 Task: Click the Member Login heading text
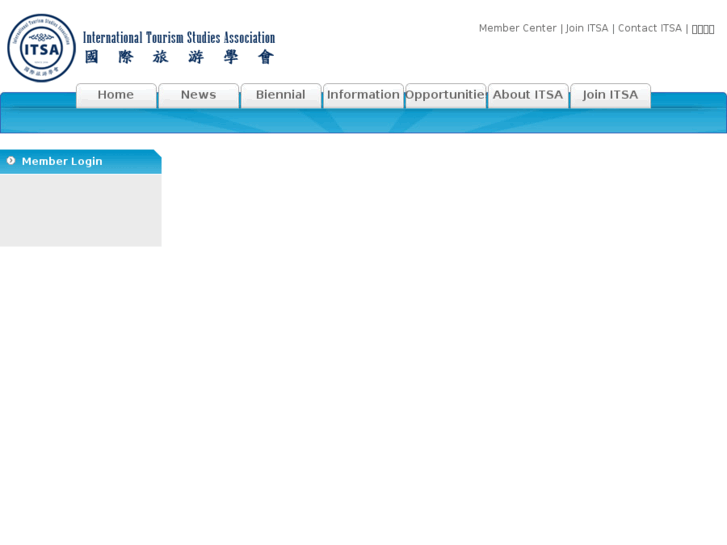(62, 161)
